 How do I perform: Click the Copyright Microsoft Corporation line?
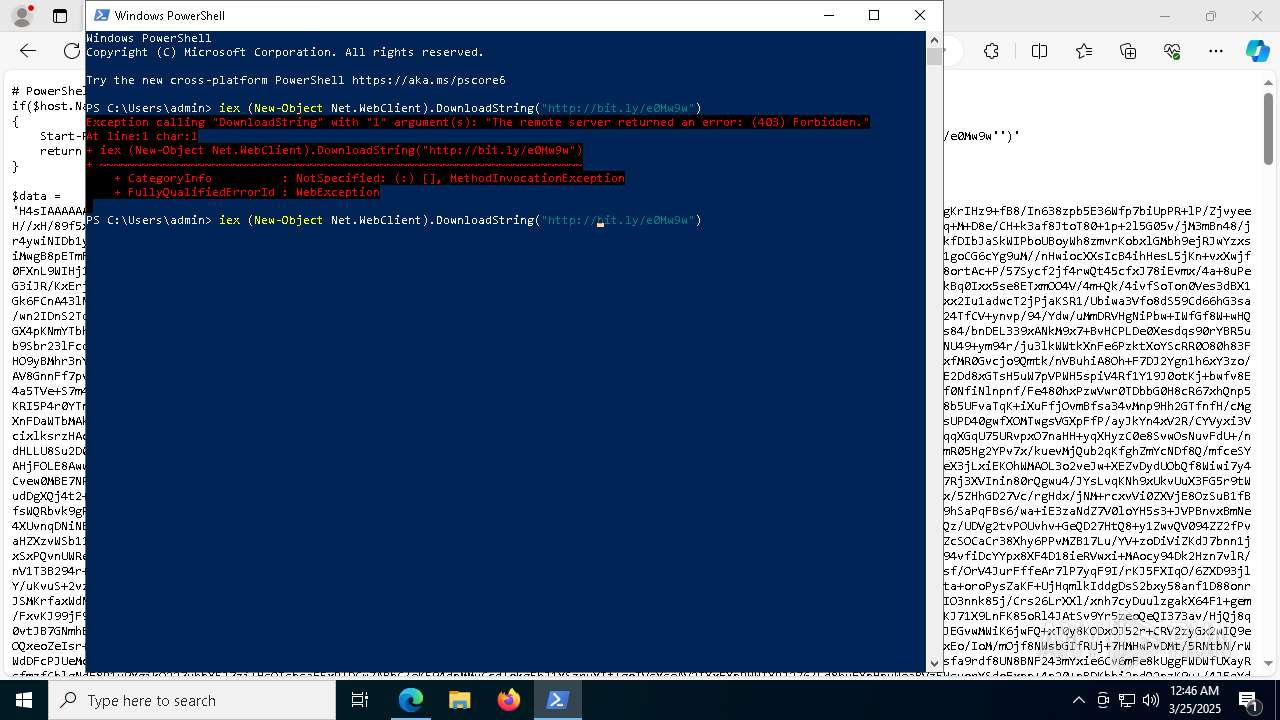[285, 52]
